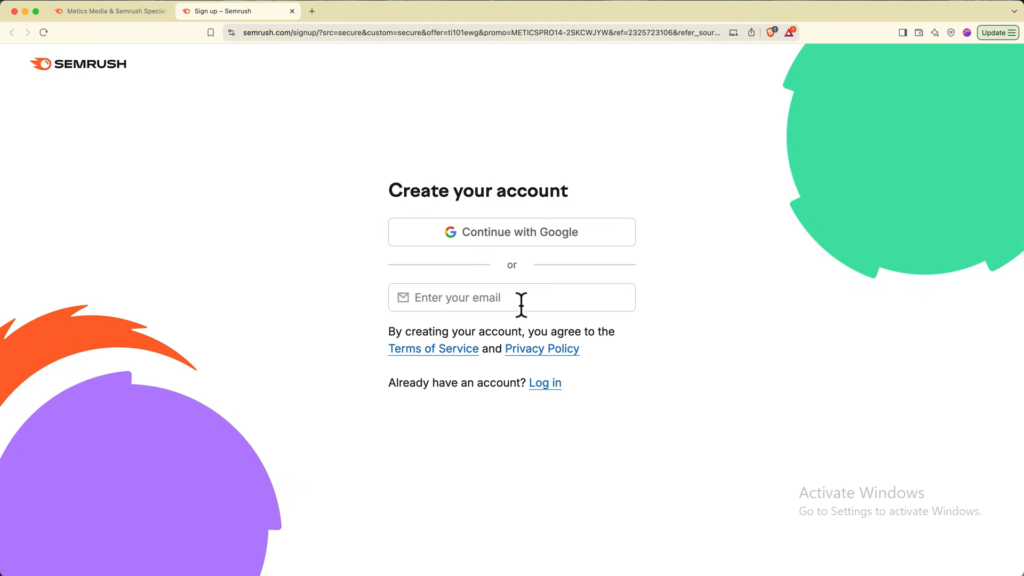
Task: Open Leo AI assistant star icon
Action: [935, 32]
